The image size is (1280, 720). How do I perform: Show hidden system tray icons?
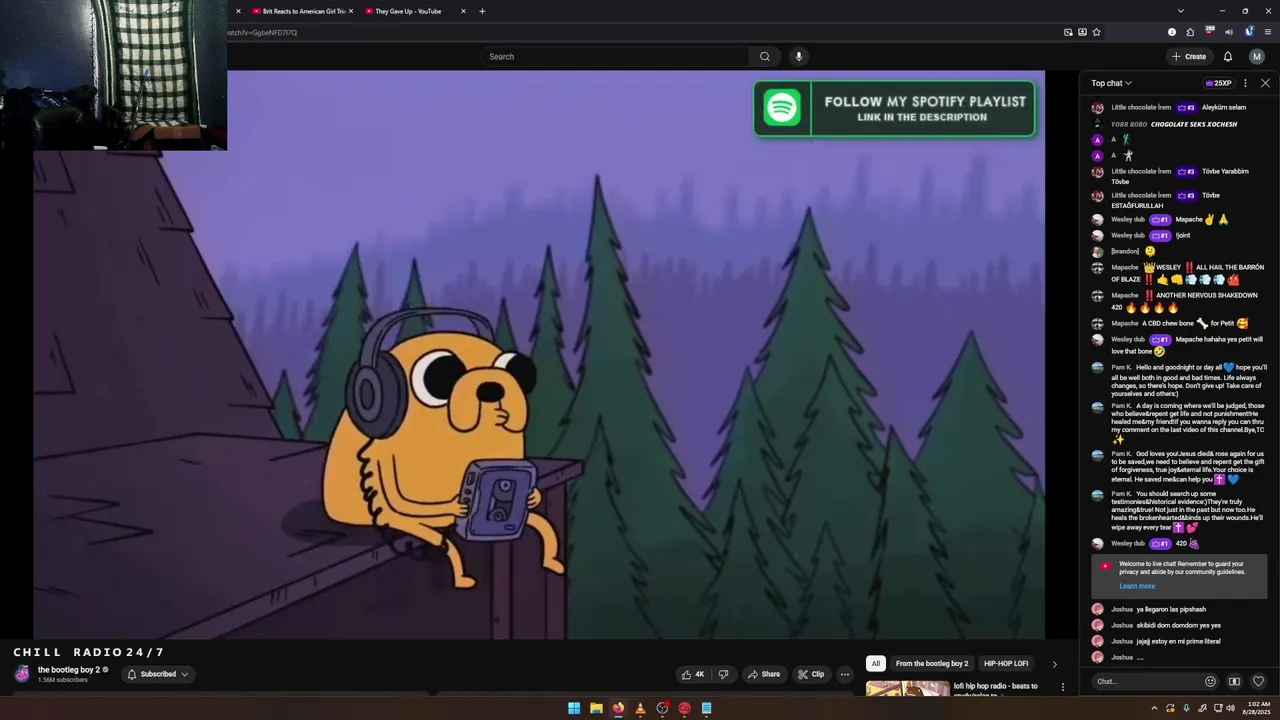coord(1154,708)
